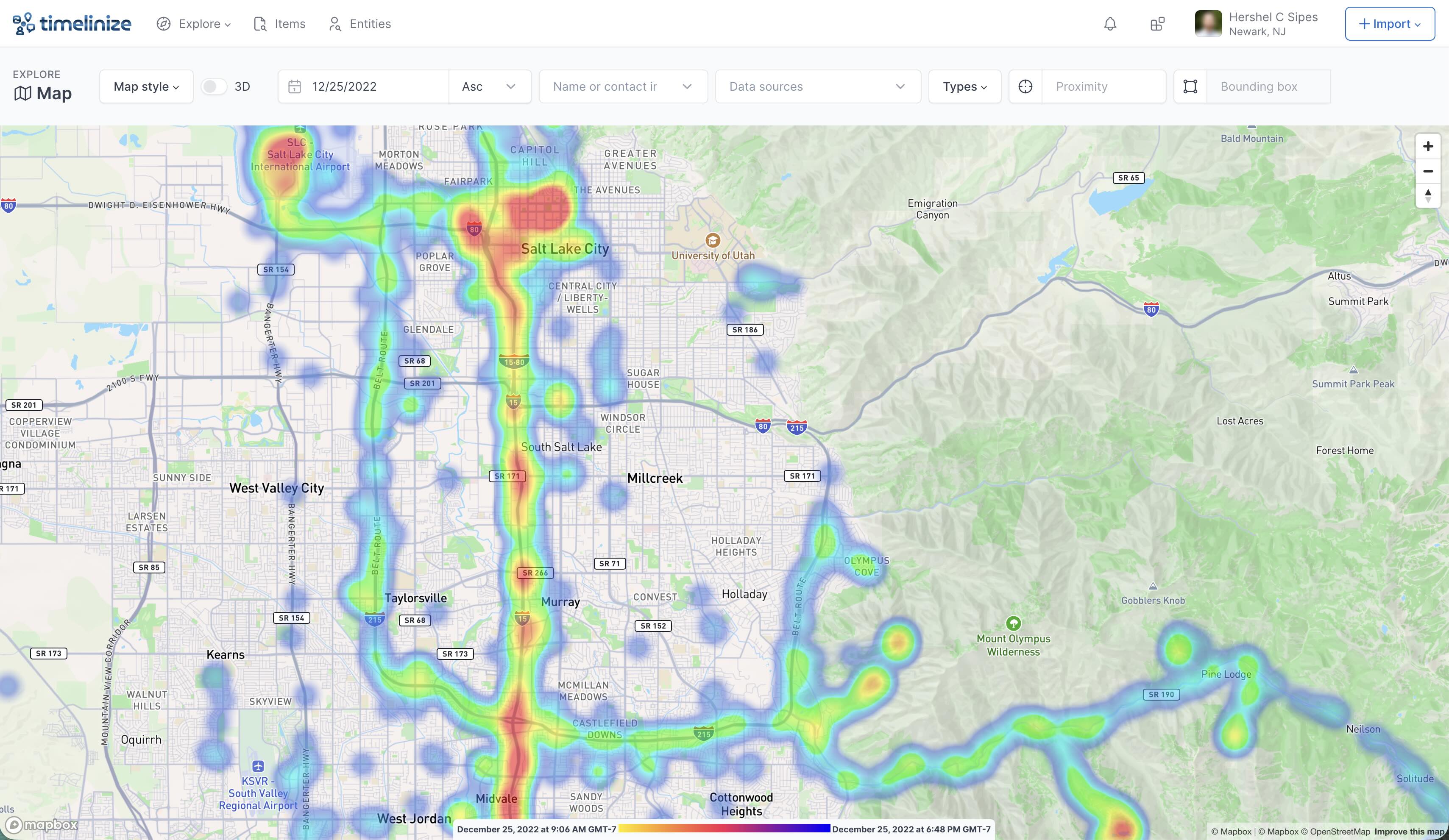Screen dimensions: 1449x840
Task: Click the timelinize logo
Action: pyautogui.click(x=72, y=24)
